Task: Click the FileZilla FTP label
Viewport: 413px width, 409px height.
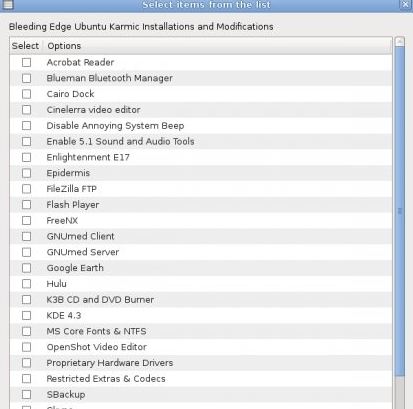Action: coord(72,189)
